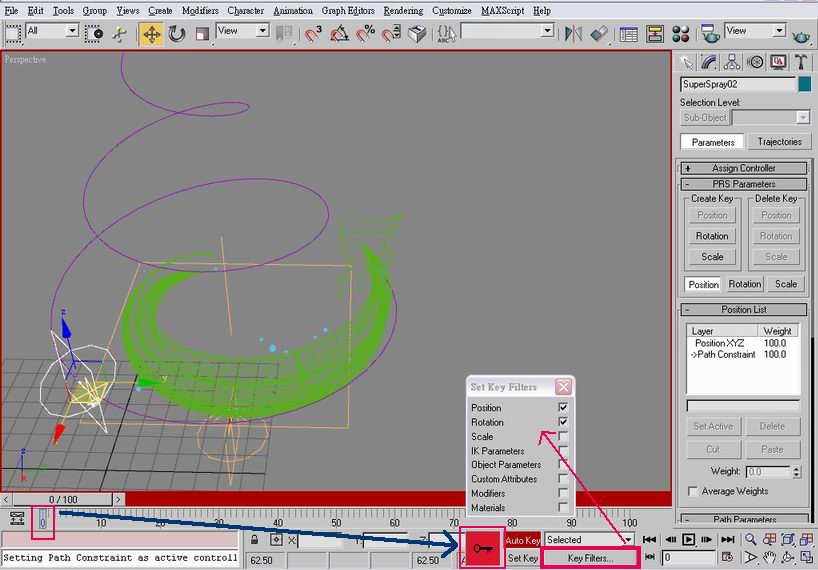Click the large red Set Keys button
The image size is (818, 570).
[x=481, y=549]
